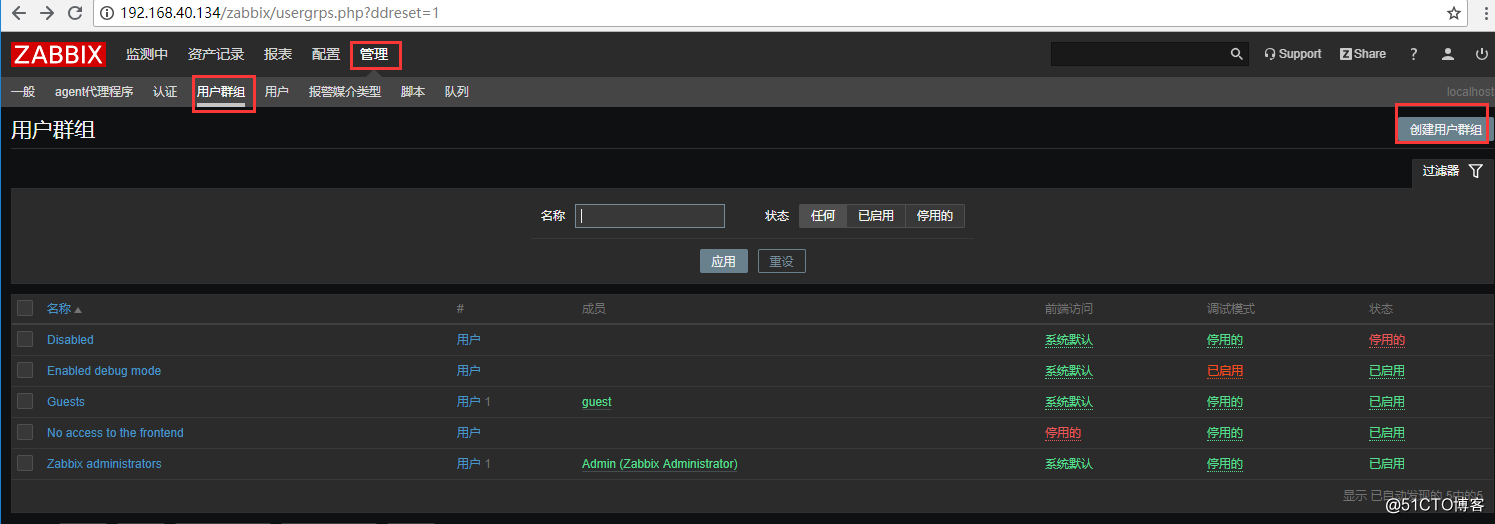Go to the 一般 submenu
The image size is (1495, 524).
(23, 92)
